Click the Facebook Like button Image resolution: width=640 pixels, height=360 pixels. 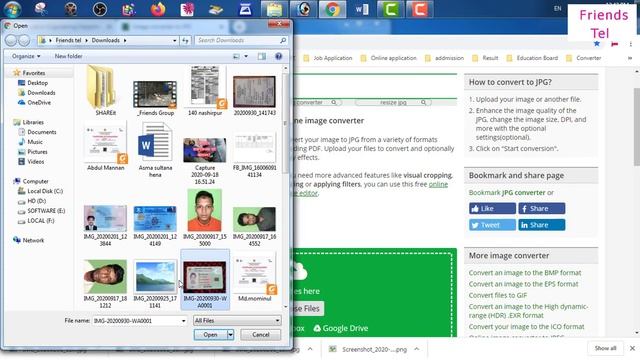(492, 209)
